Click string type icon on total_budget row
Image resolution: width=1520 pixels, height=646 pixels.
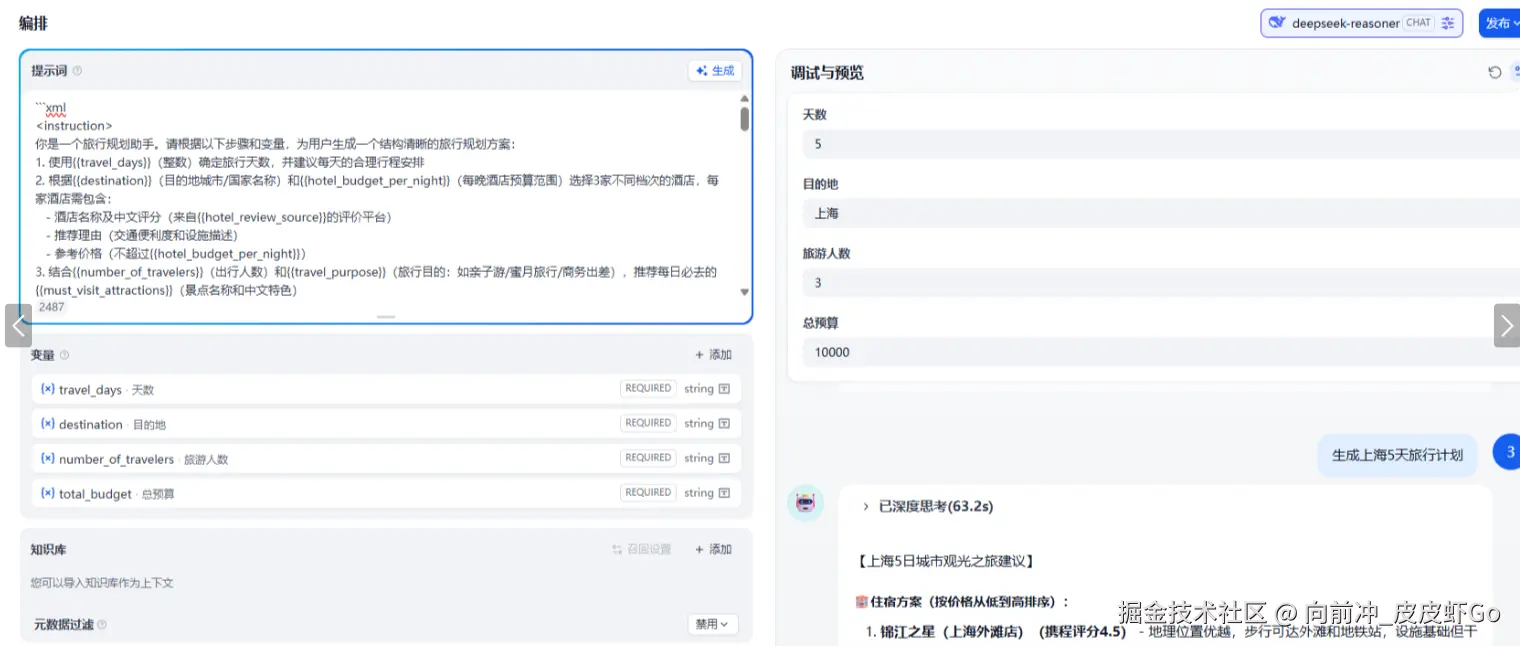(x=725, y=493)
